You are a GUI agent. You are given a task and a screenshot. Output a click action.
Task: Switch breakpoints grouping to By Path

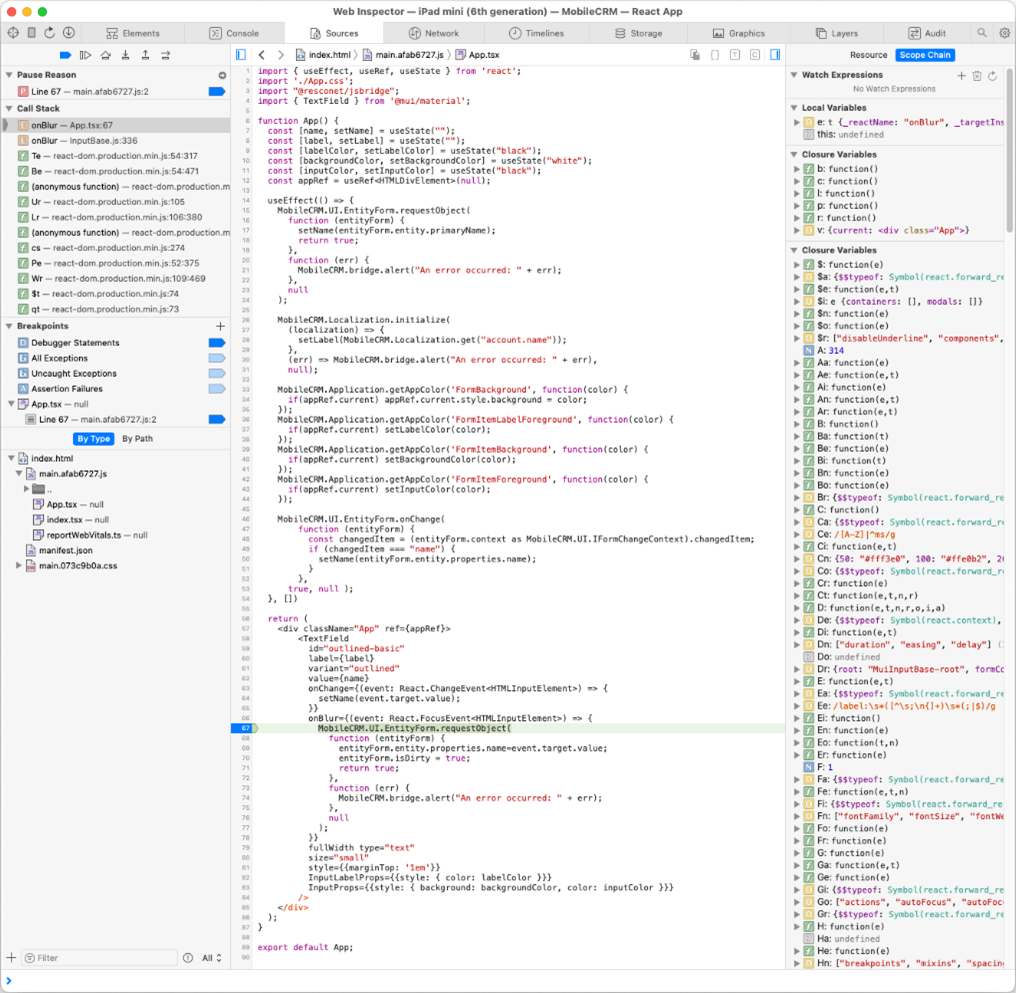pyautogui.click(x=137, y=439)
